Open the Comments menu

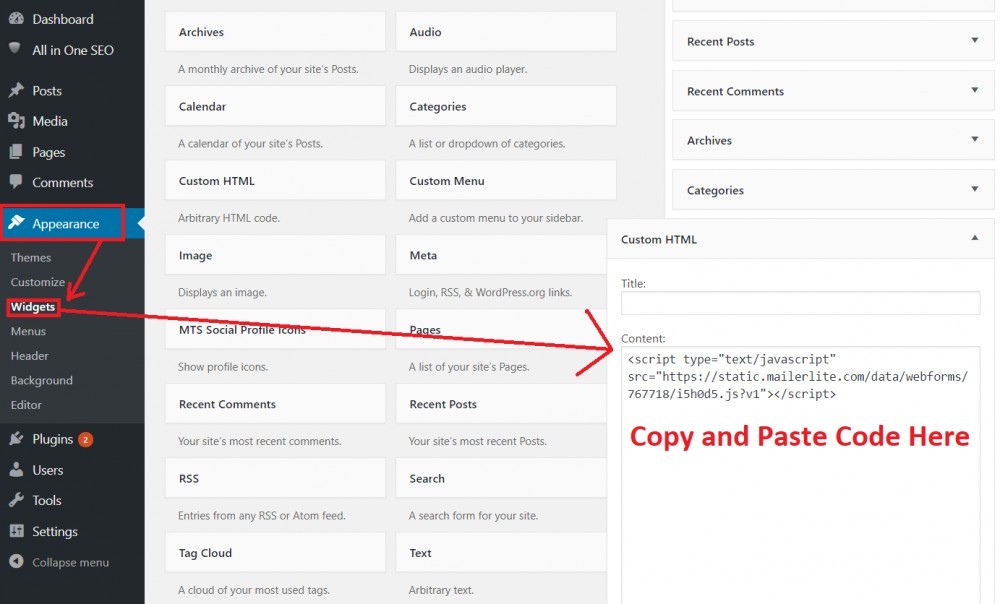click(62, 182)
